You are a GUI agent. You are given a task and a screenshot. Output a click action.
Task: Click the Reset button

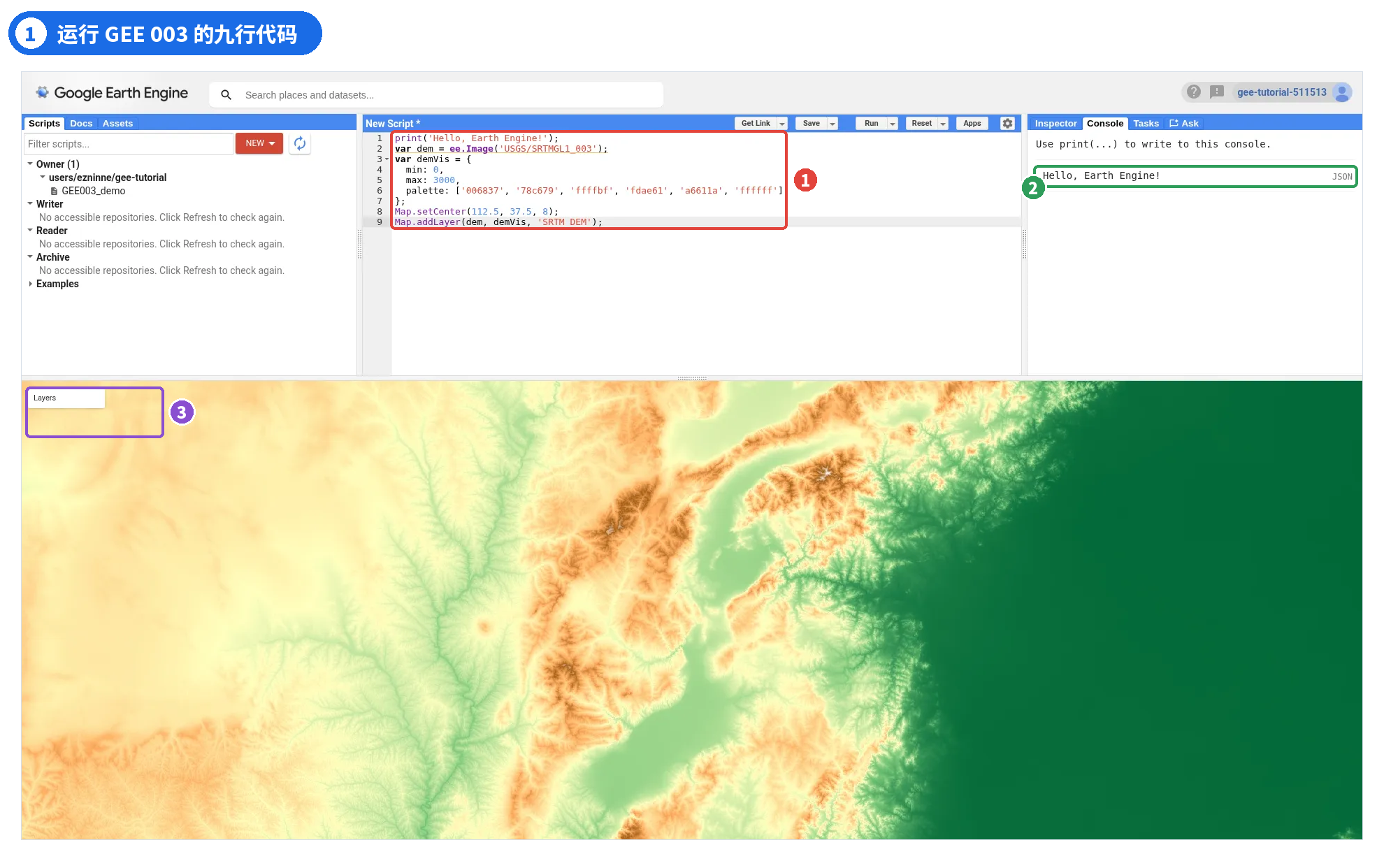[921, 124]
